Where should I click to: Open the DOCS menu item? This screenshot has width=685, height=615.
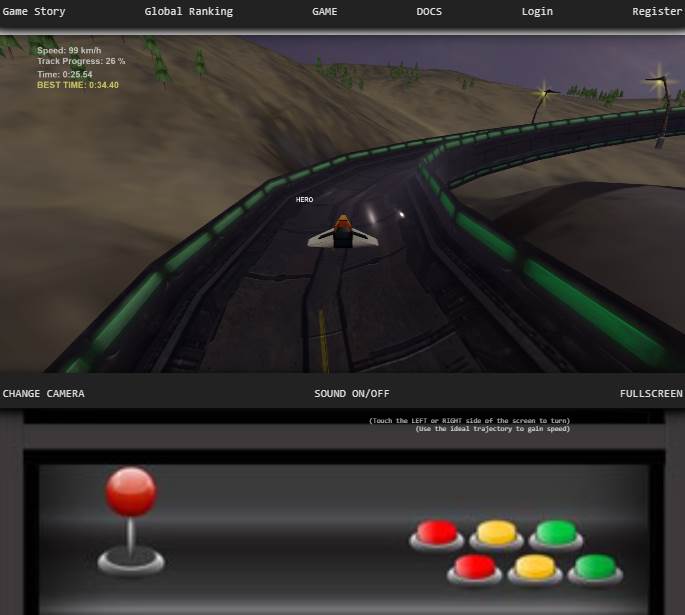point(429,12)
